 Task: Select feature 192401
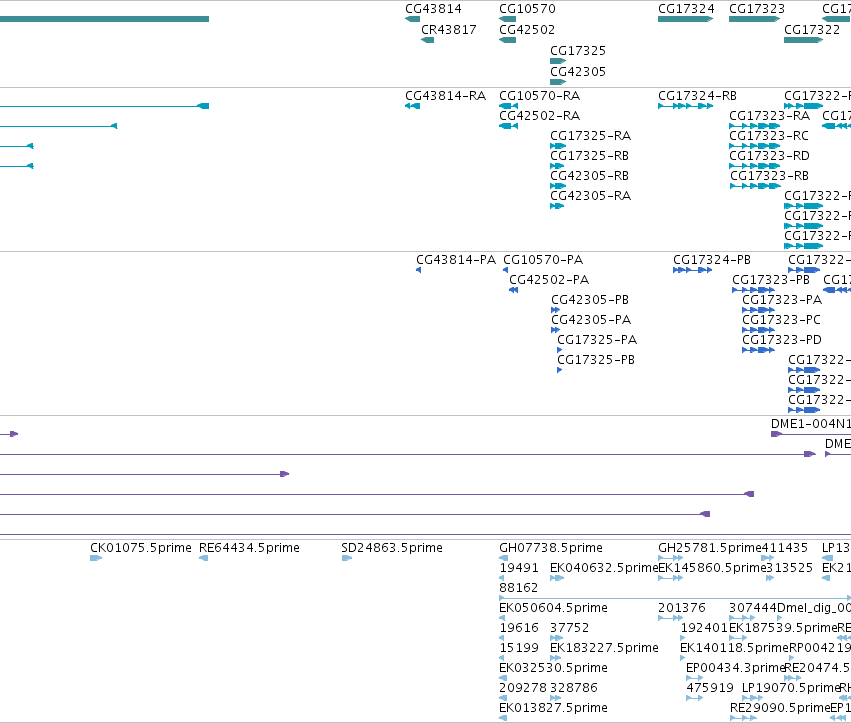[704, 629]
